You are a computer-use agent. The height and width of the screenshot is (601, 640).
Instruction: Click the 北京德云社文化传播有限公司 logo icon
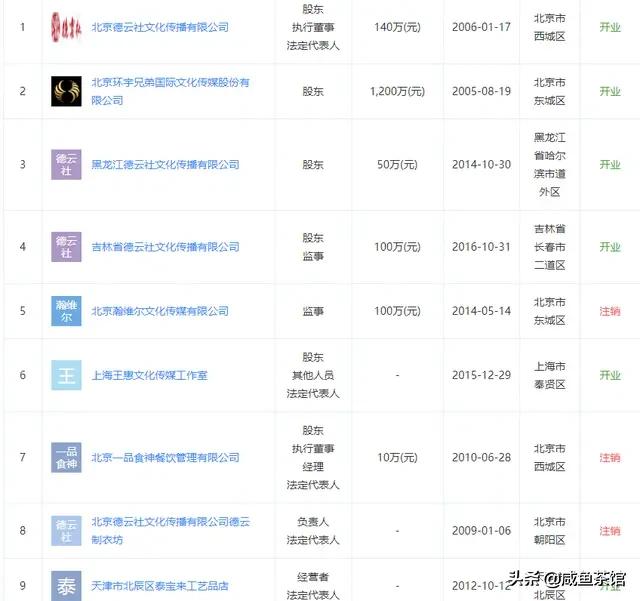66,27
